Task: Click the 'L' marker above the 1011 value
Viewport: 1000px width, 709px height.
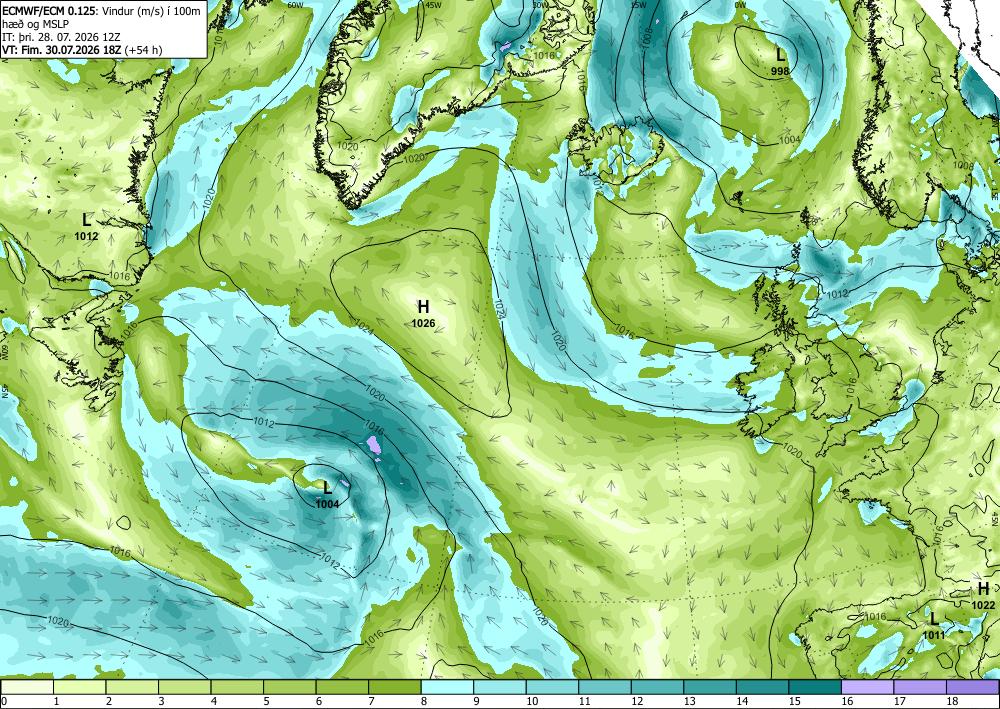Action: pos(934,618)
